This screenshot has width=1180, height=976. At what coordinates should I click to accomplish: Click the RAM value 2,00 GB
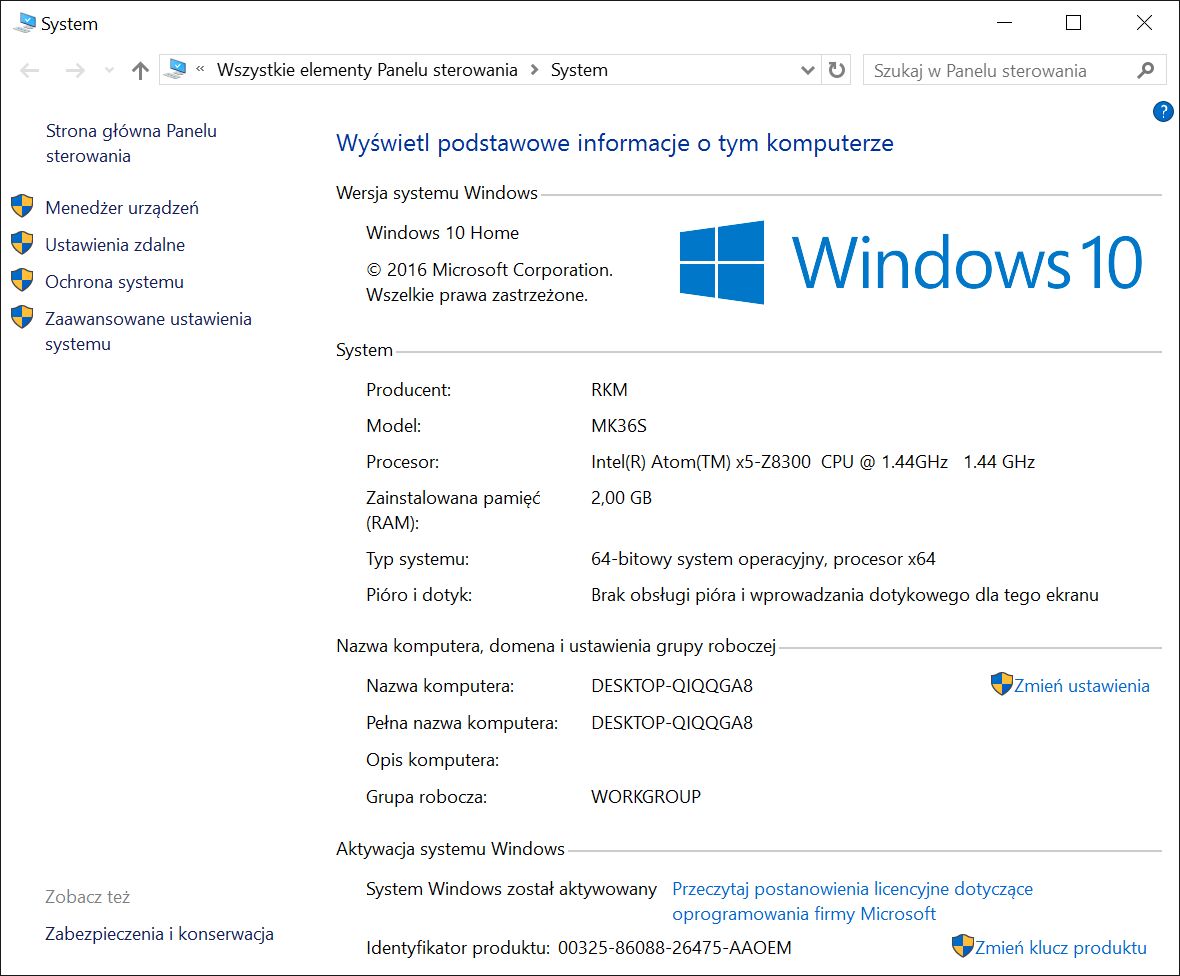click(621, 497)
